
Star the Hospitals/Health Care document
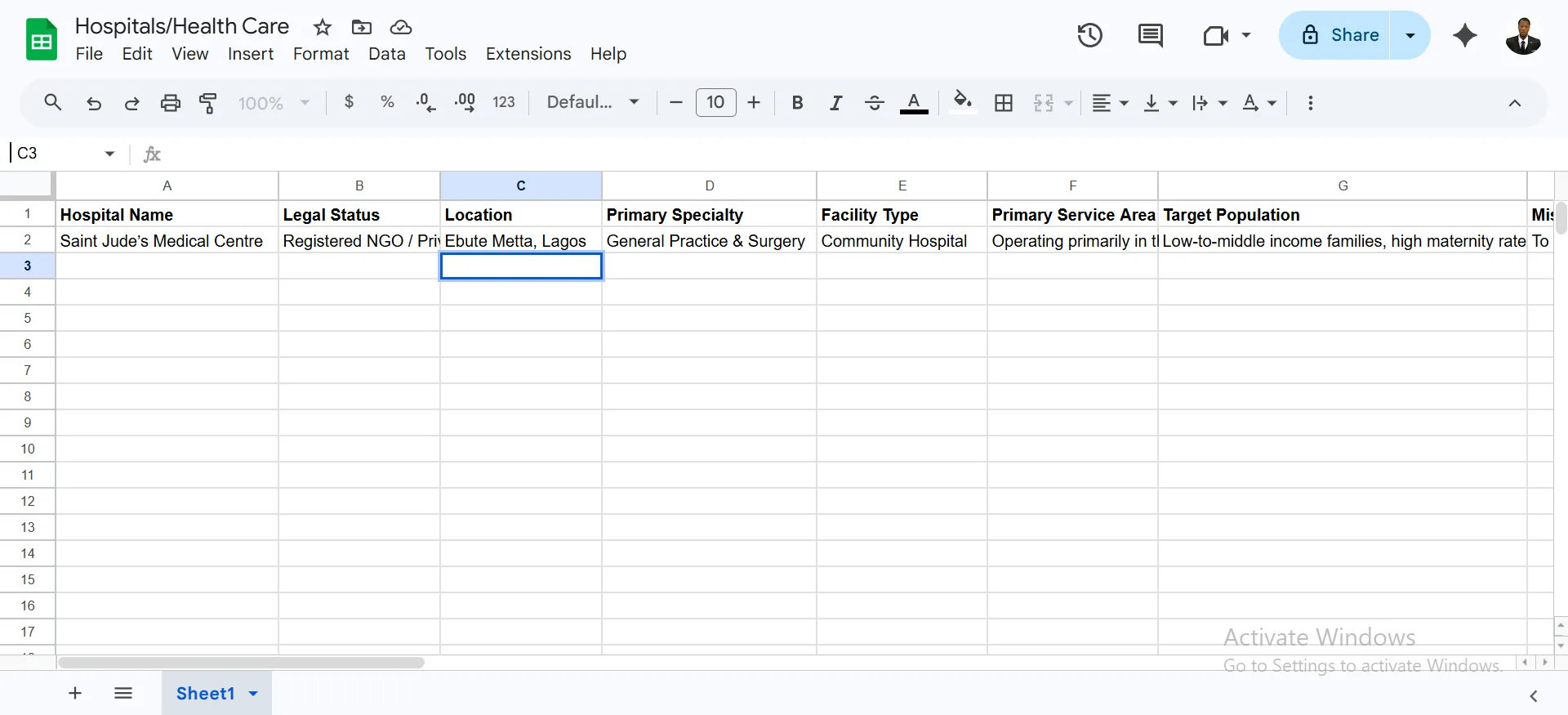323,27
